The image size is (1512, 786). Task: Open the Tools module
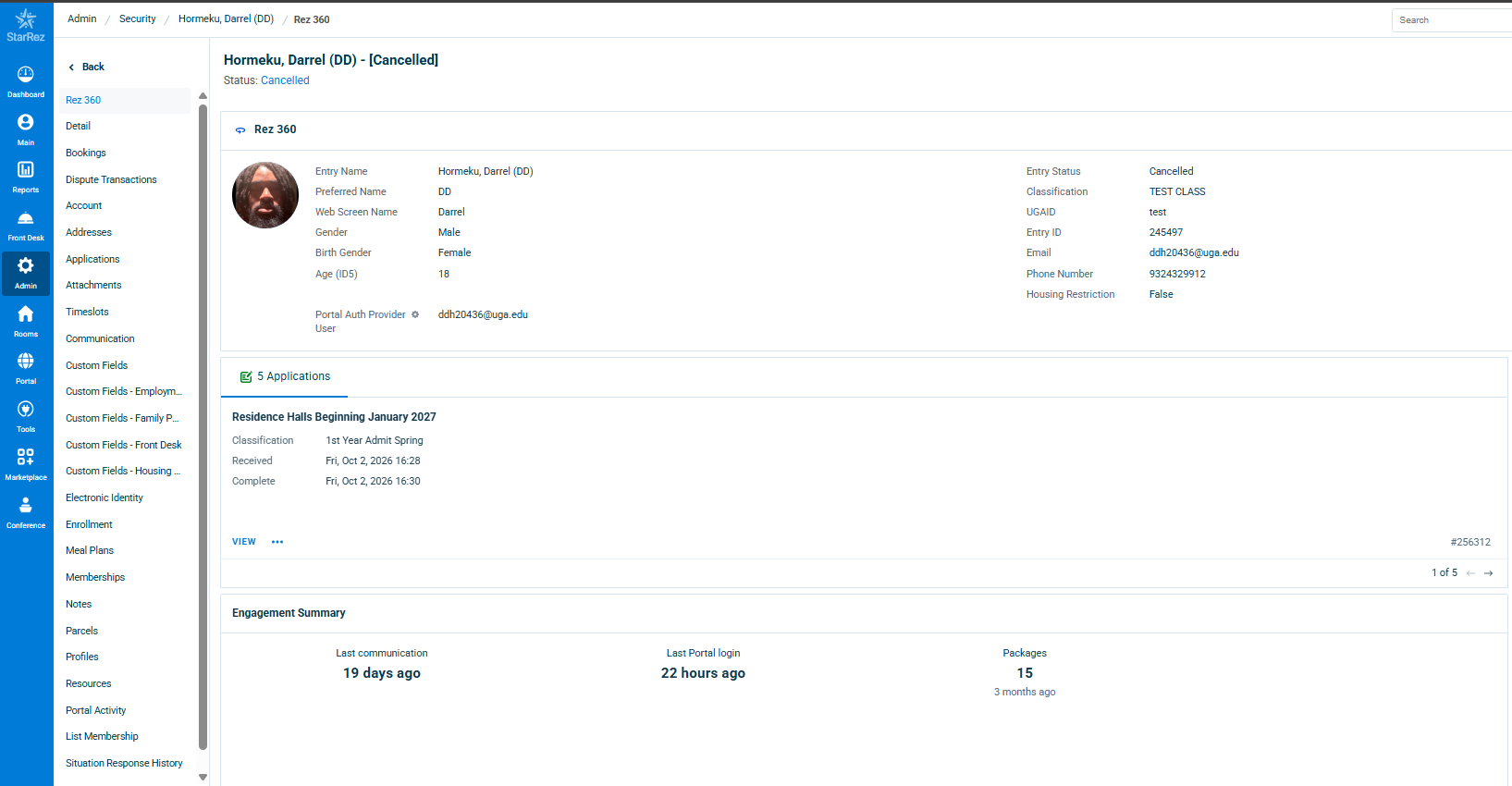(26, 416)
